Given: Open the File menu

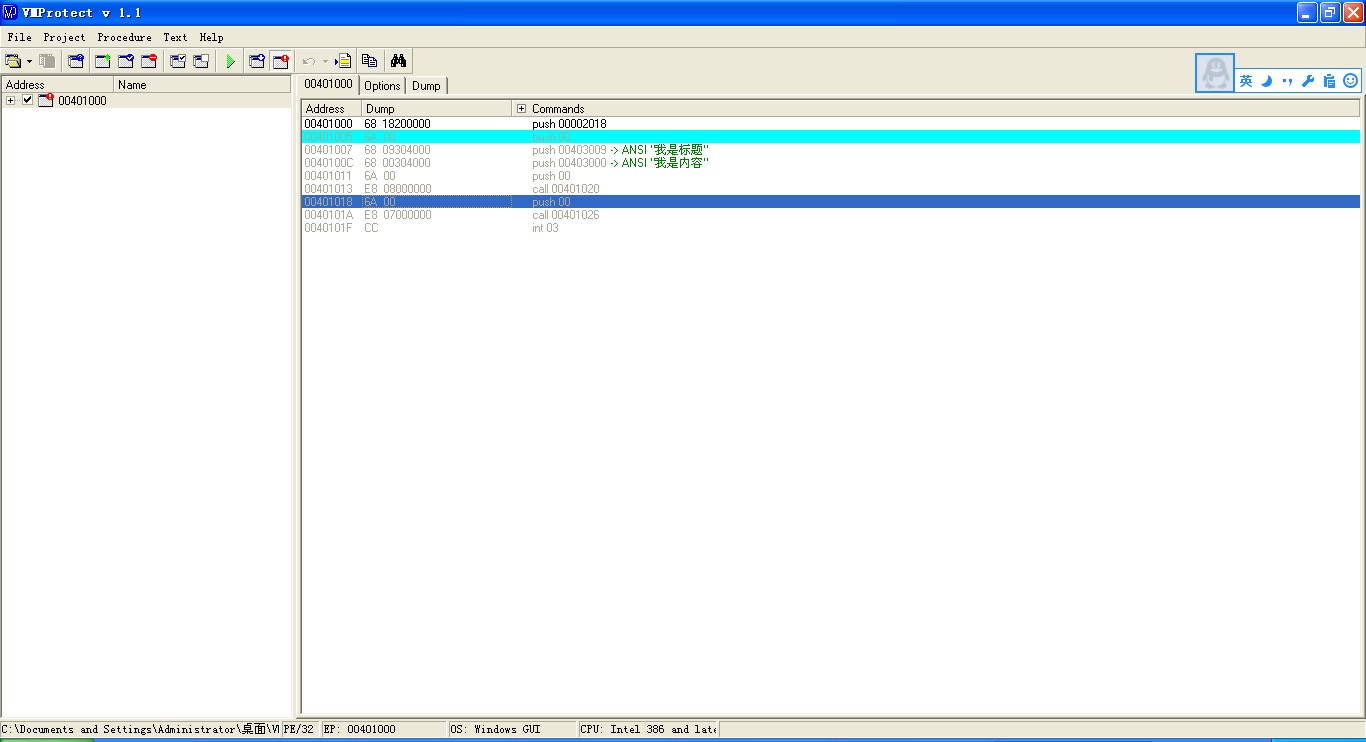Looking at the screenshot, I should click(19, 37).
